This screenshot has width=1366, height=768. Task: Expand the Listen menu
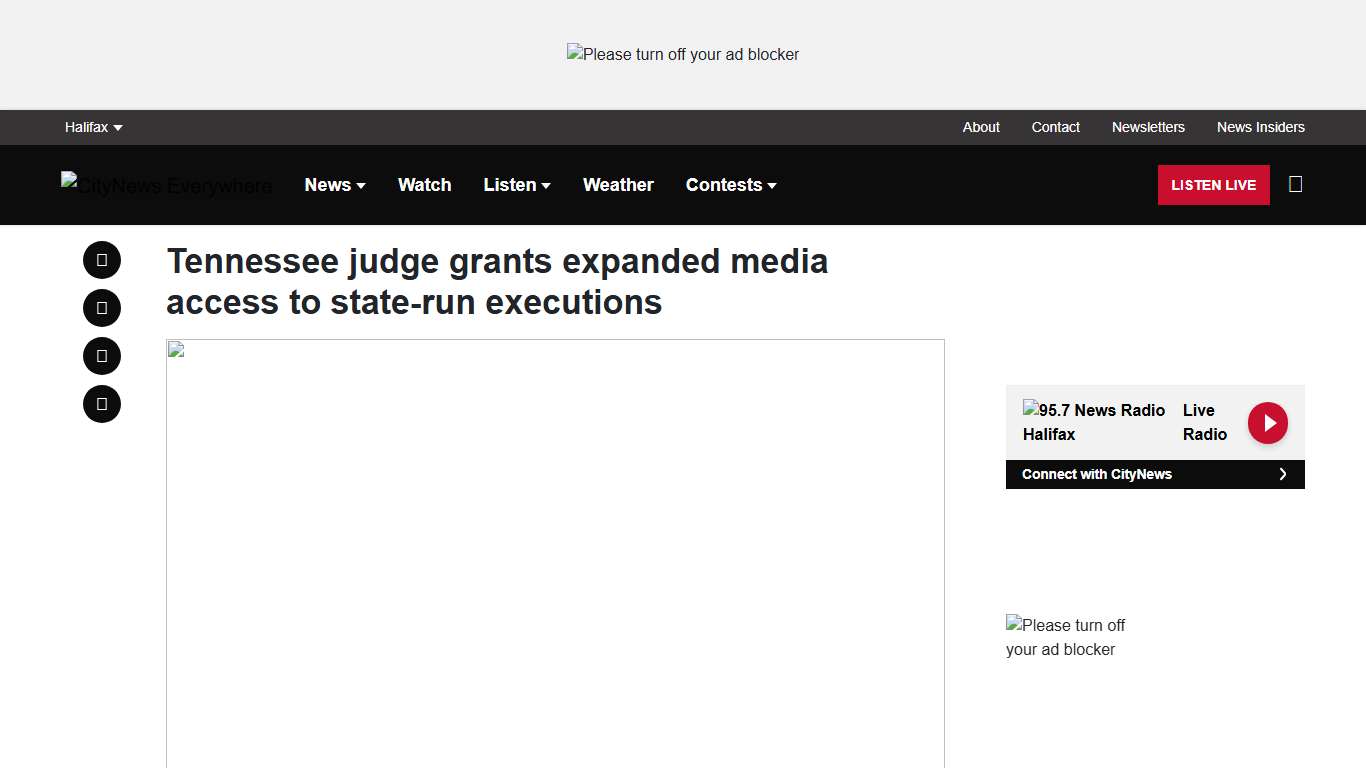(516, 185)
